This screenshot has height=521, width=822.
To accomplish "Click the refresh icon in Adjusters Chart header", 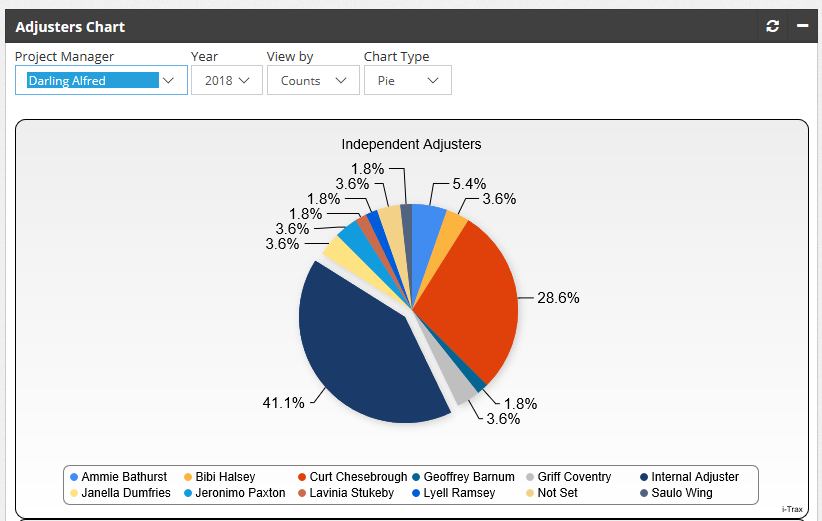I will pyautogui.click(x=772, y=27).
